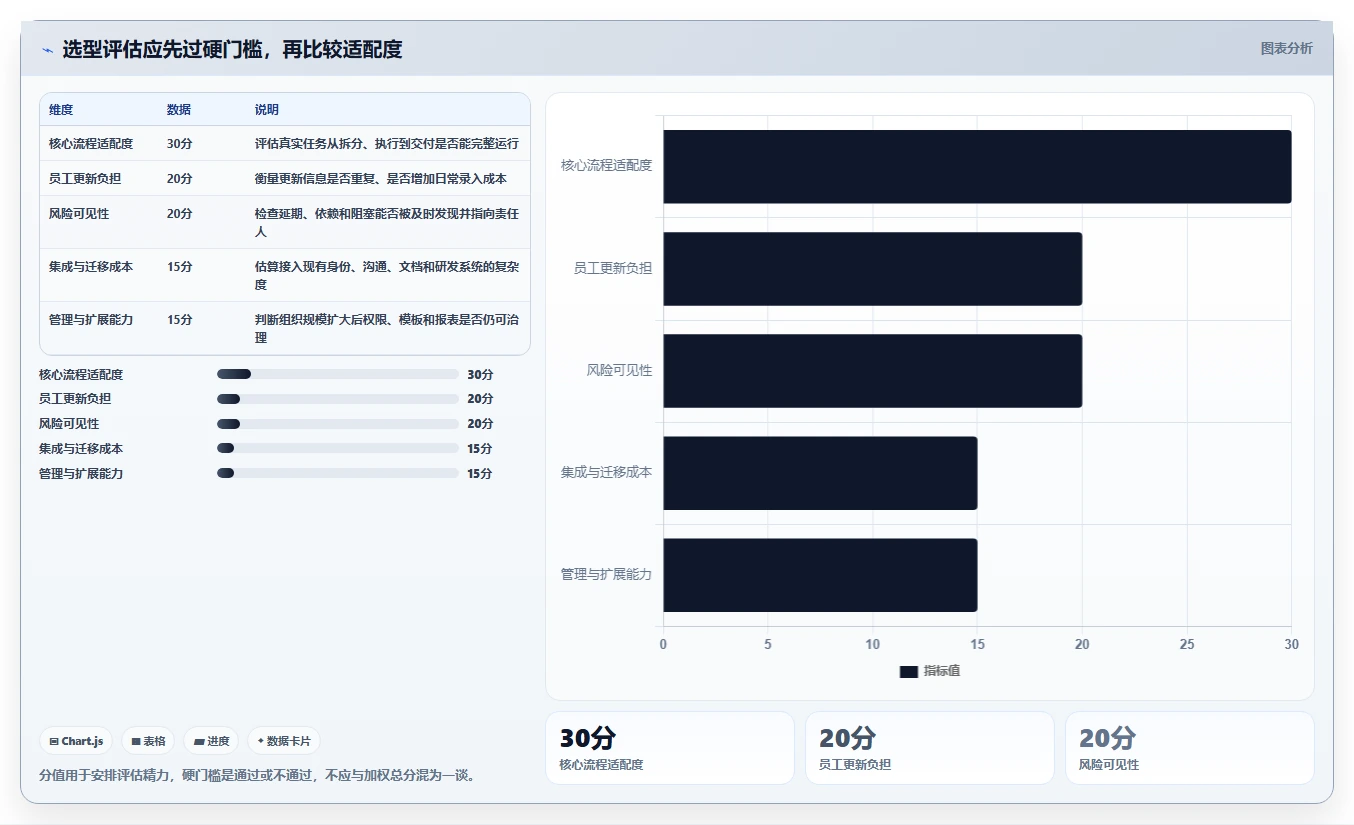Image resolution: width=1354 pixels, height=825 pixels.
Task: Click the 说明 column header
Action: (267, 109)
